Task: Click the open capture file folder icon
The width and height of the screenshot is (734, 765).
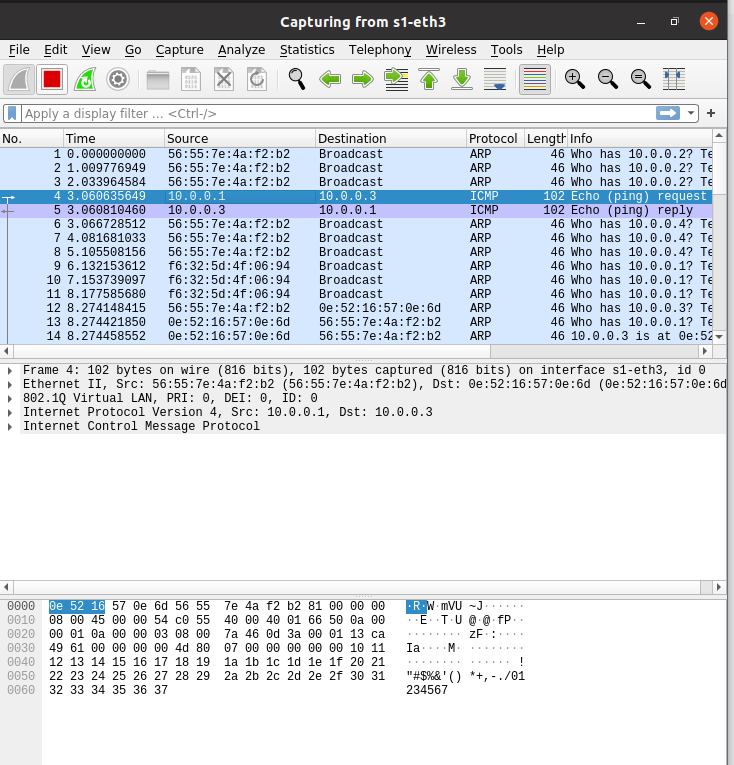Action: (158, 79)
